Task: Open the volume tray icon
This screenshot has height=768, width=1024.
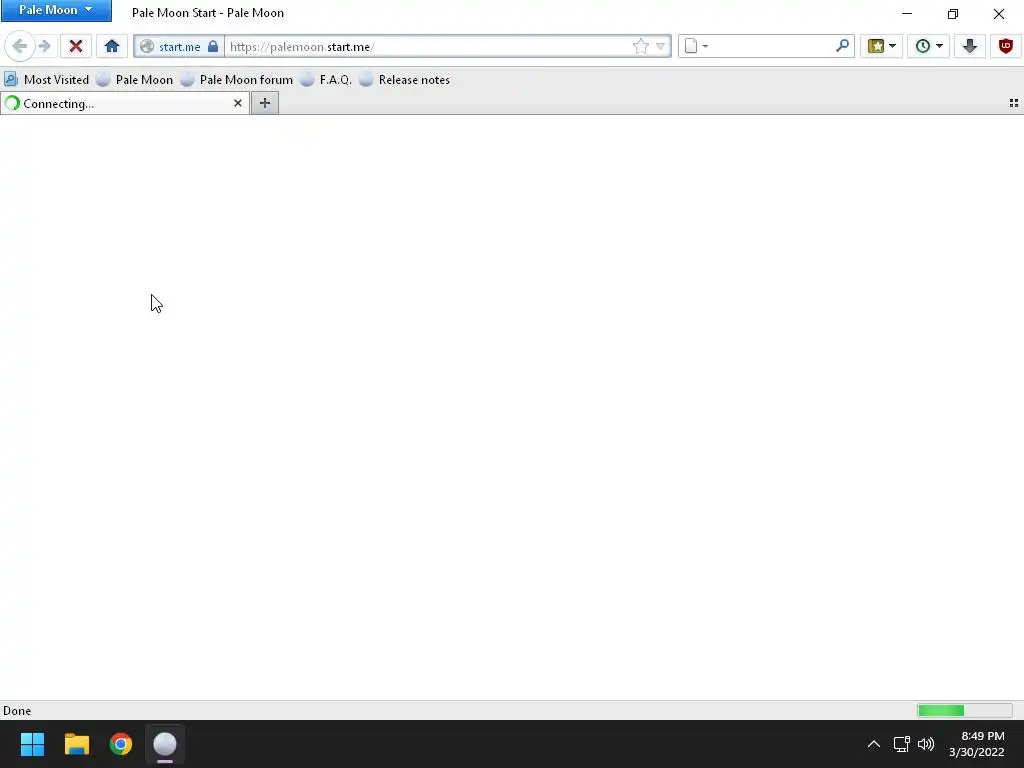Action: pyautogui.click(x=926, y=744)
